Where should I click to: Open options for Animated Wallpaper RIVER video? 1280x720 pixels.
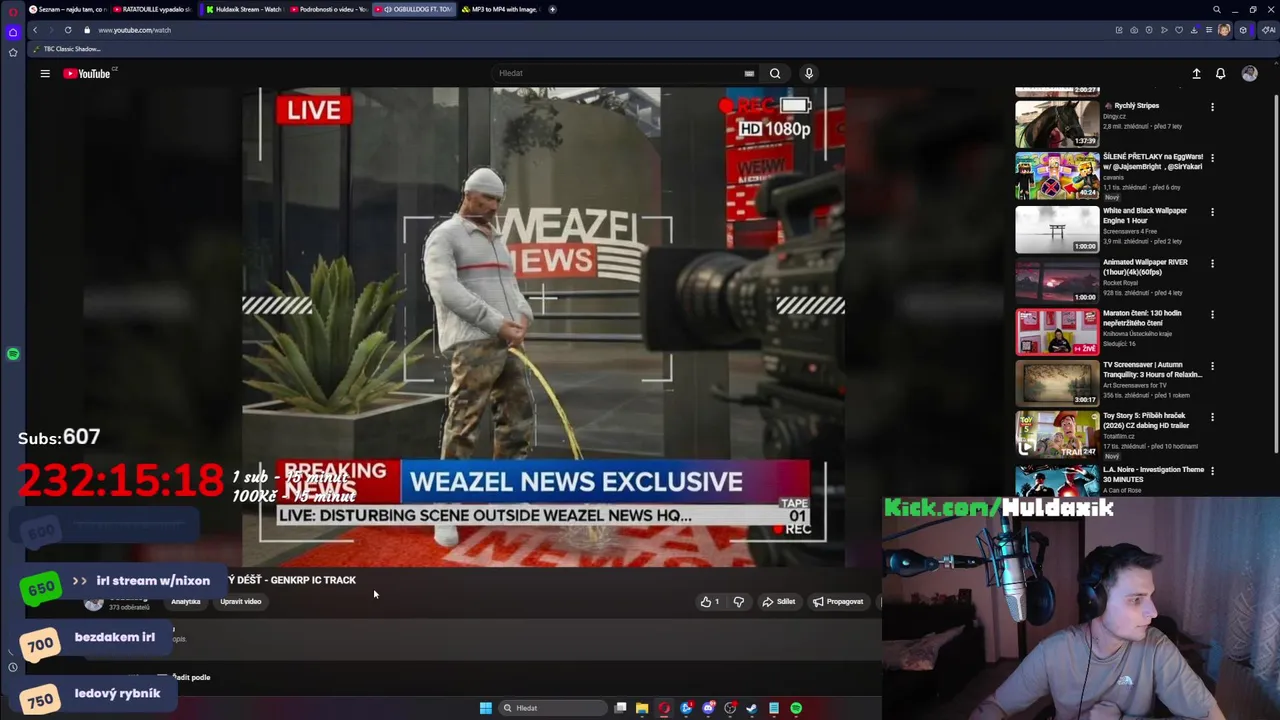coord(1212,263)
